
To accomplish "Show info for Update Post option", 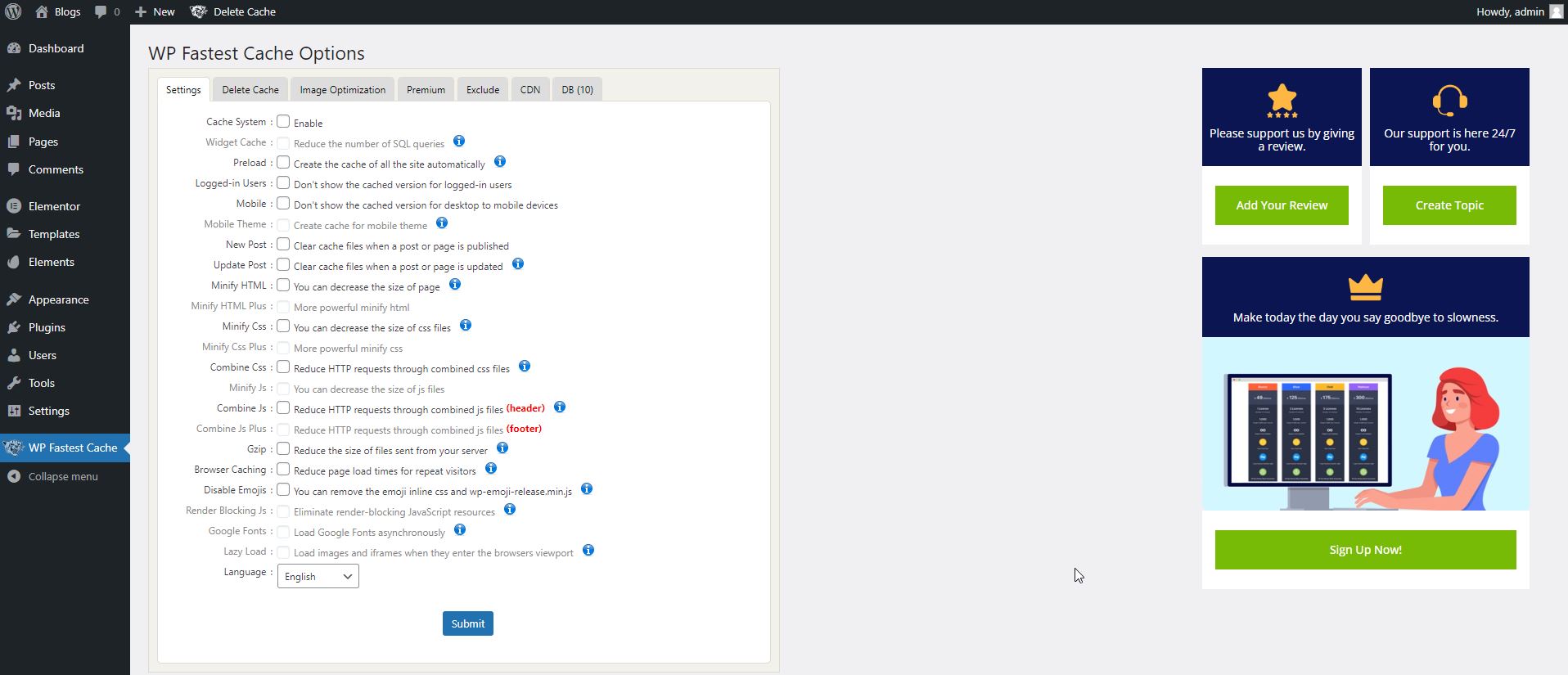I will pyautogui.click(x=518, y=264).
